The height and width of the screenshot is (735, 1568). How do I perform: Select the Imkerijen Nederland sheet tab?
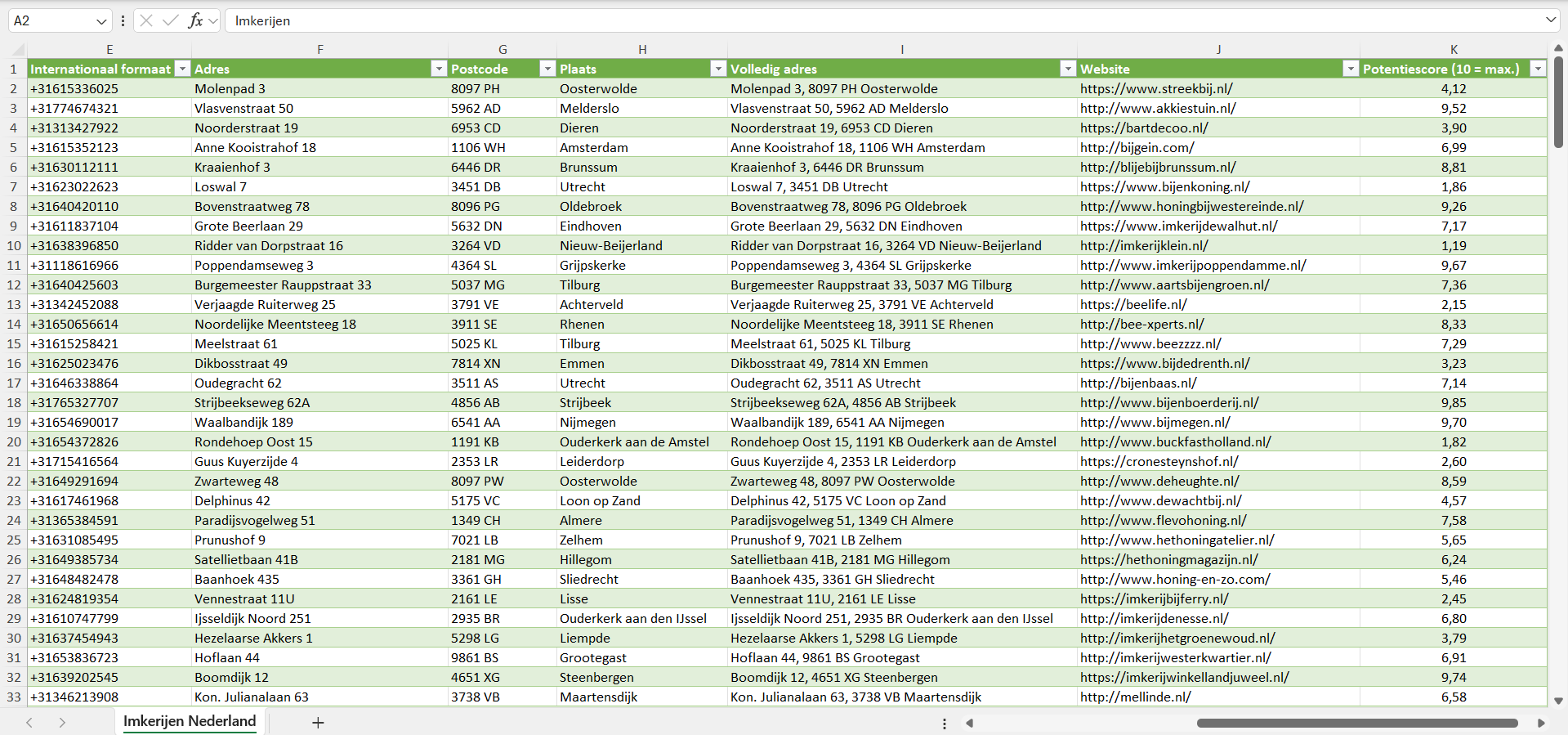[x=190, y=721]
